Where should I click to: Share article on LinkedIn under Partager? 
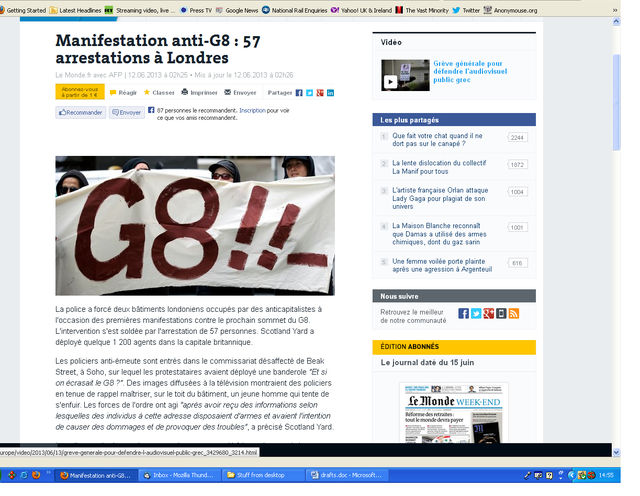[330, 92]
